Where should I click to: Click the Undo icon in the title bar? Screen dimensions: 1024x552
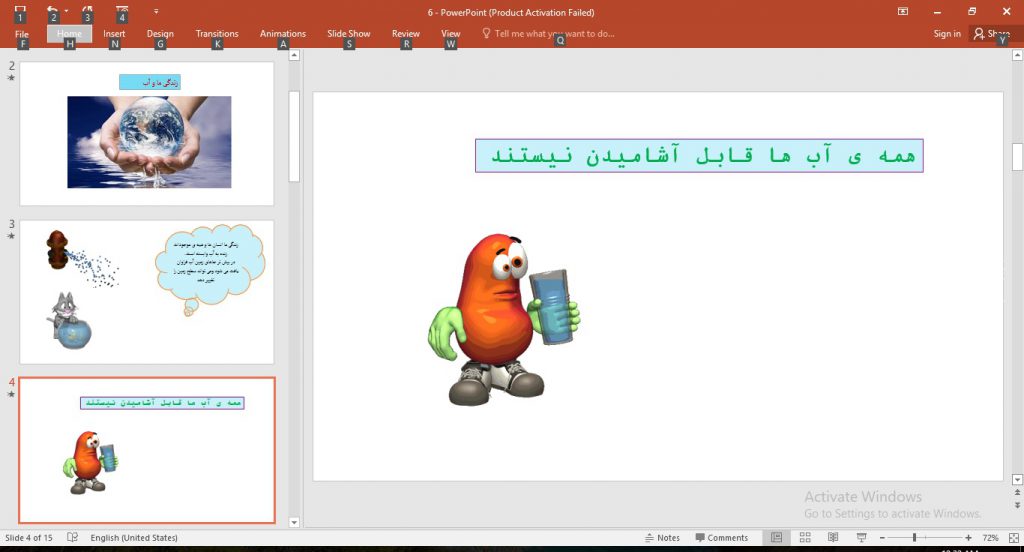pos(52,10)
